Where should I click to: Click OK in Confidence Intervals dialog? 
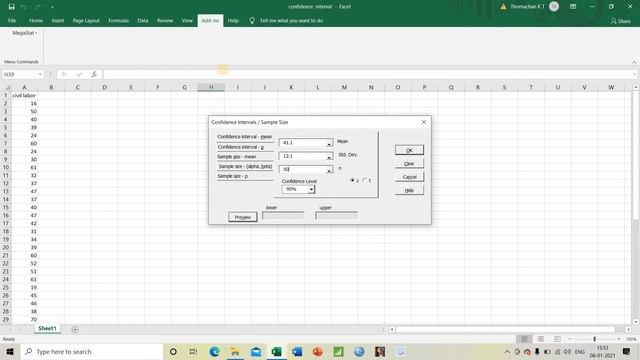[409, 150]
